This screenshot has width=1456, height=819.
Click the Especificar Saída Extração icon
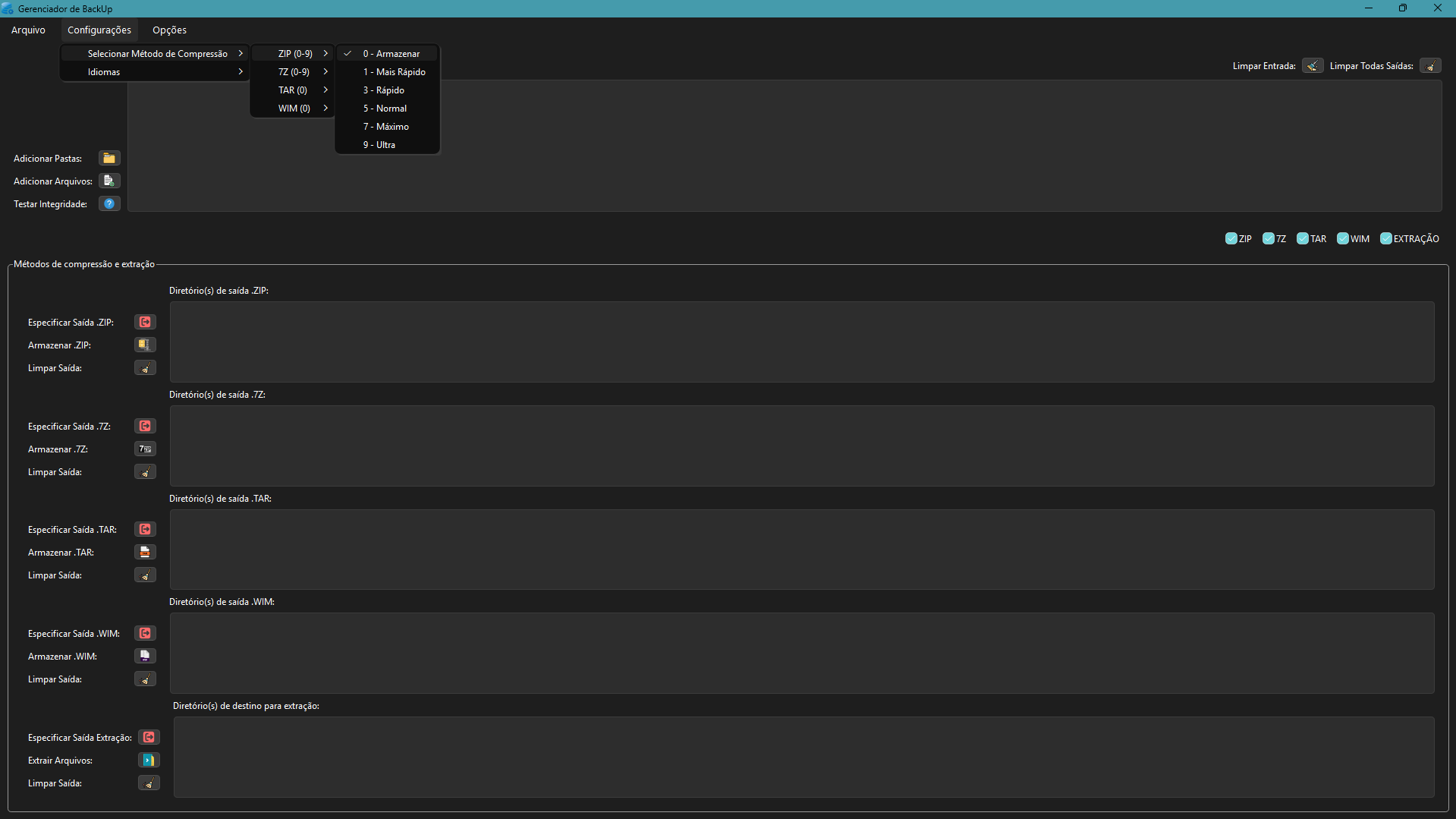[x=149, y=737]
